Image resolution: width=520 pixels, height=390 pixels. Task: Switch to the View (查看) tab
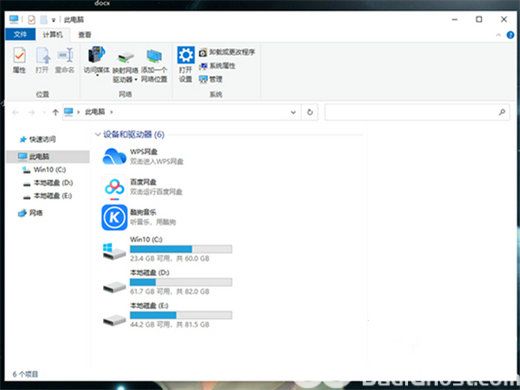pos(85,35)
